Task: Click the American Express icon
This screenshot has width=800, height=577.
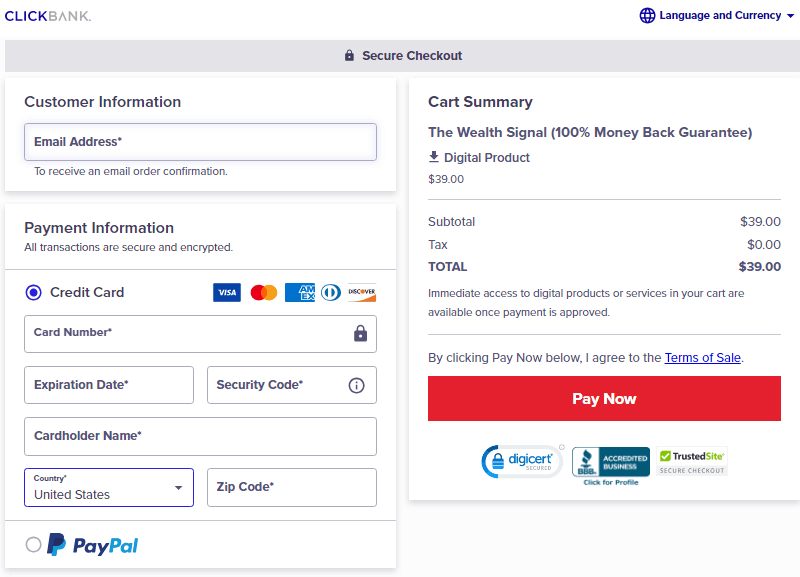Action: (x=298, y=292)
